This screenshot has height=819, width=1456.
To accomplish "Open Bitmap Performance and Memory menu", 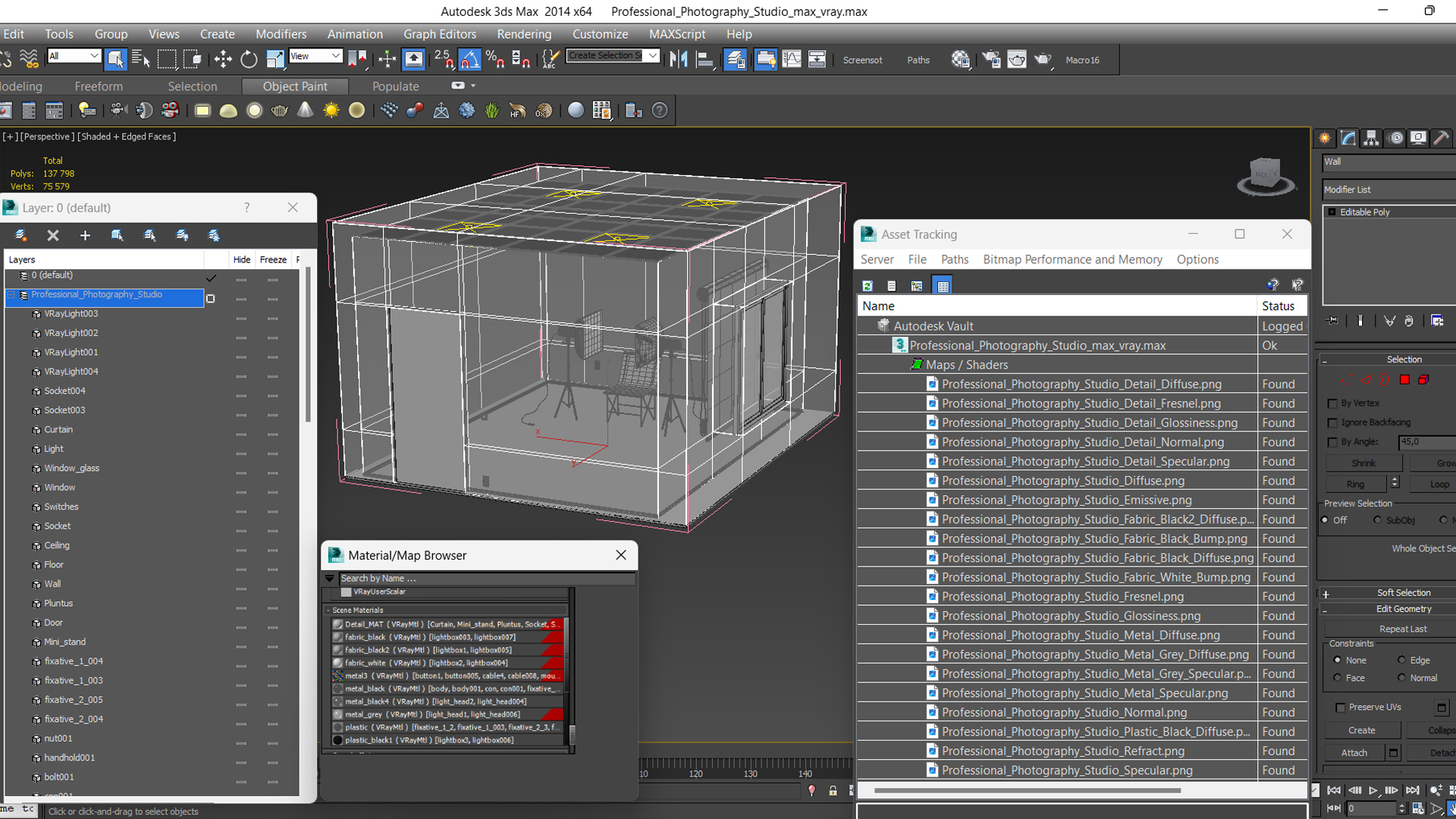I will click(x=1072, y=259).
